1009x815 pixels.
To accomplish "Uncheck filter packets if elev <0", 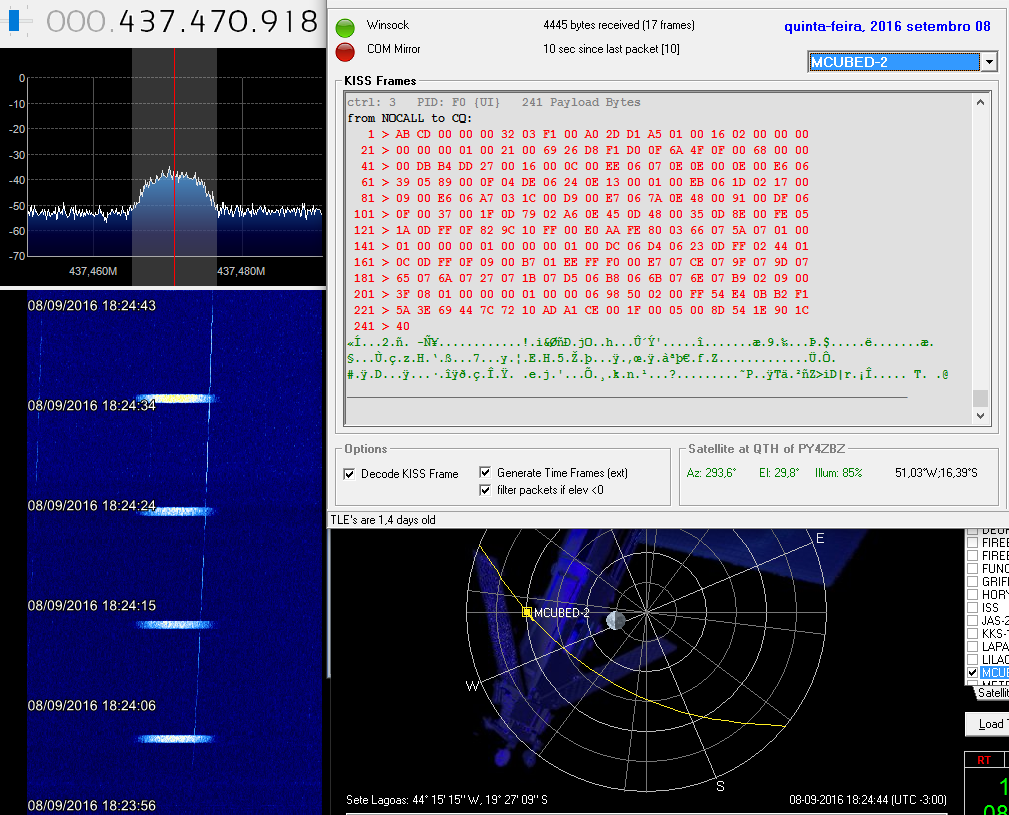I will (486, 490).
